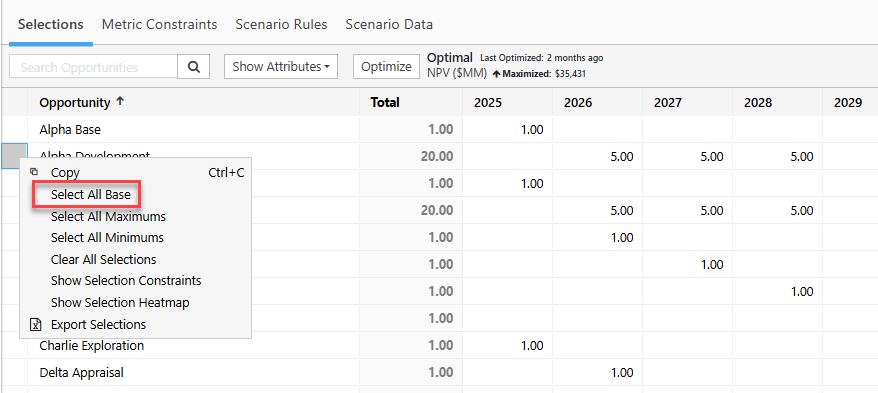878x393 pixels.
Task: Click the 2025 cell for Alpha Base
Action: point(507,129)
